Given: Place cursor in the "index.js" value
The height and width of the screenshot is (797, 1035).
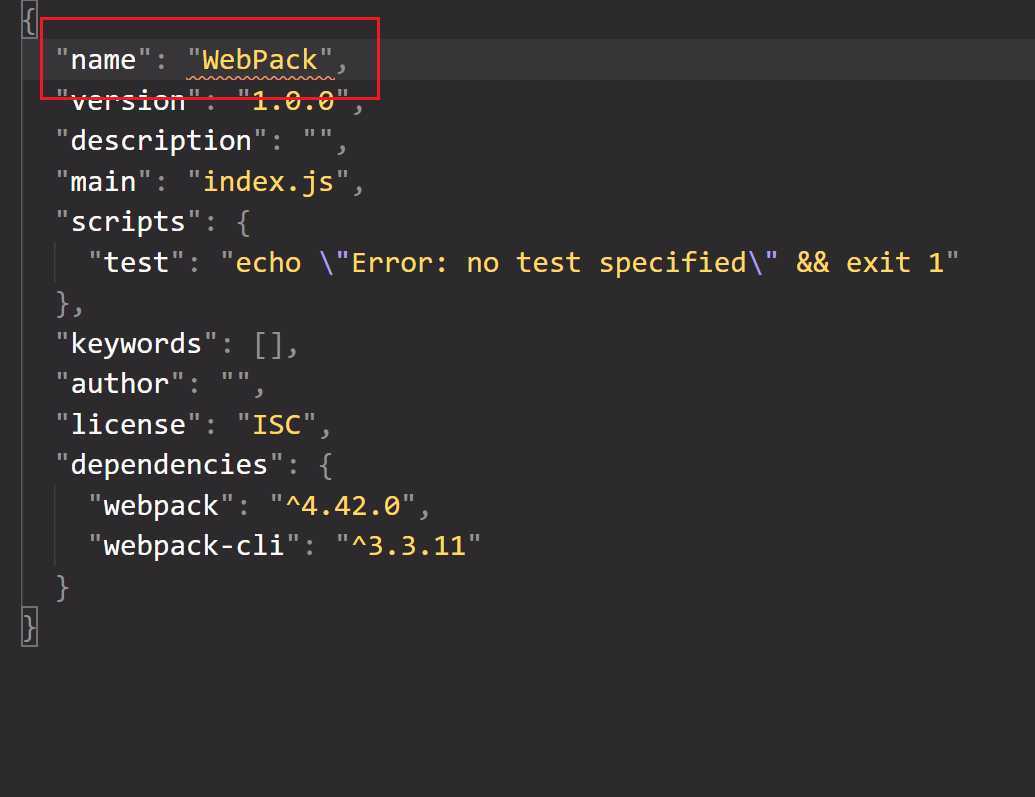Looking at the screenshot, I should [x=268, y=182].
